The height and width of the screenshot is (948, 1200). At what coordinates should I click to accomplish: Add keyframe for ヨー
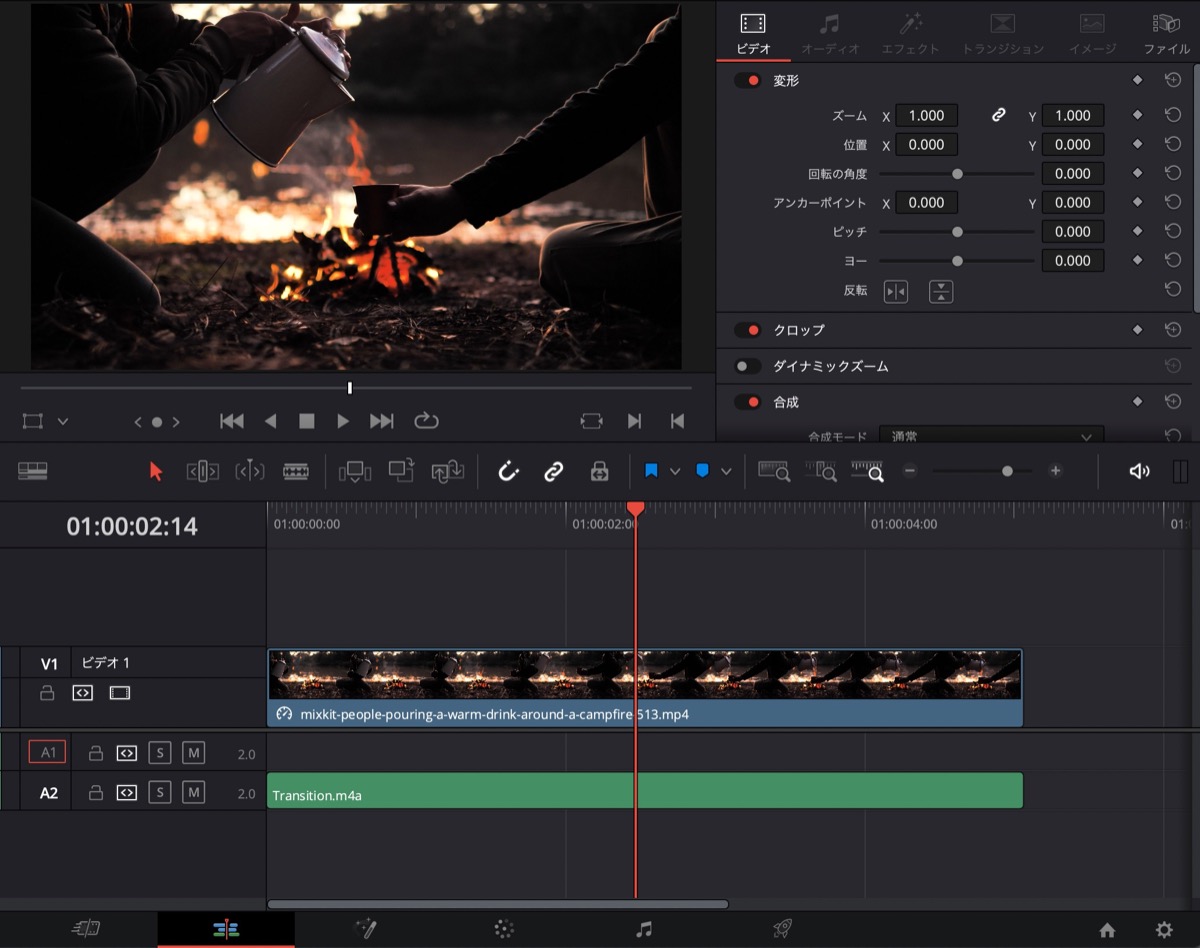1137,261
